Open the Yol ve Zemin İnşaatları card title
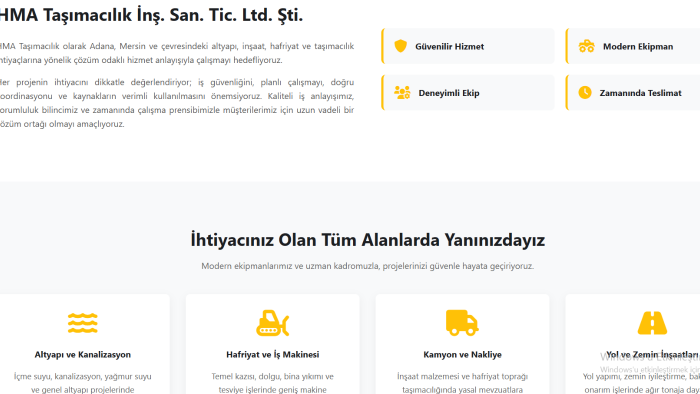This screenshot has height=394, width=700. click(x=653, y=355)
